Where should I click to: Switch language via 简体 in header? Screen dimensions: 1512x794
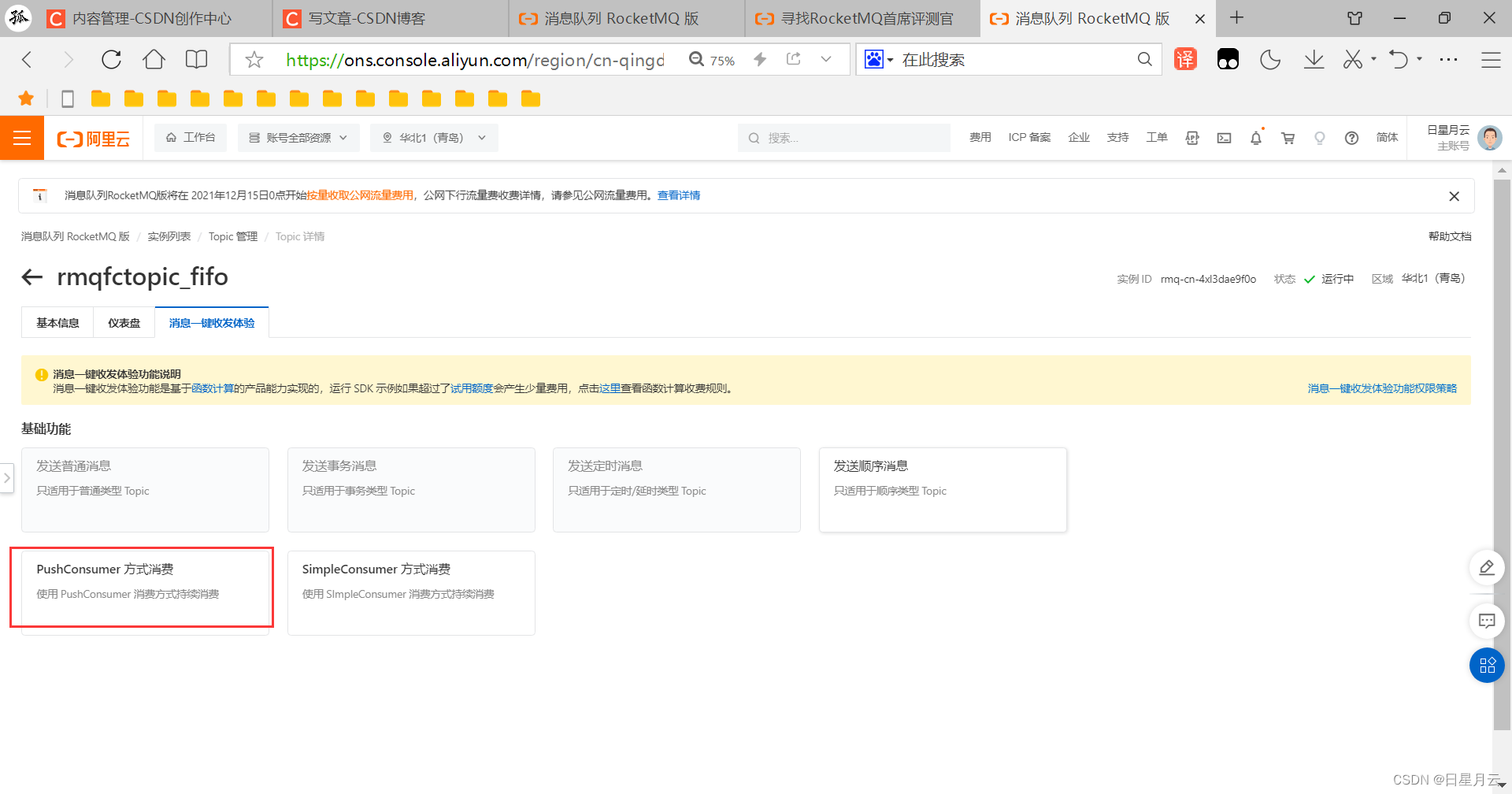(x=1387, y=138)
